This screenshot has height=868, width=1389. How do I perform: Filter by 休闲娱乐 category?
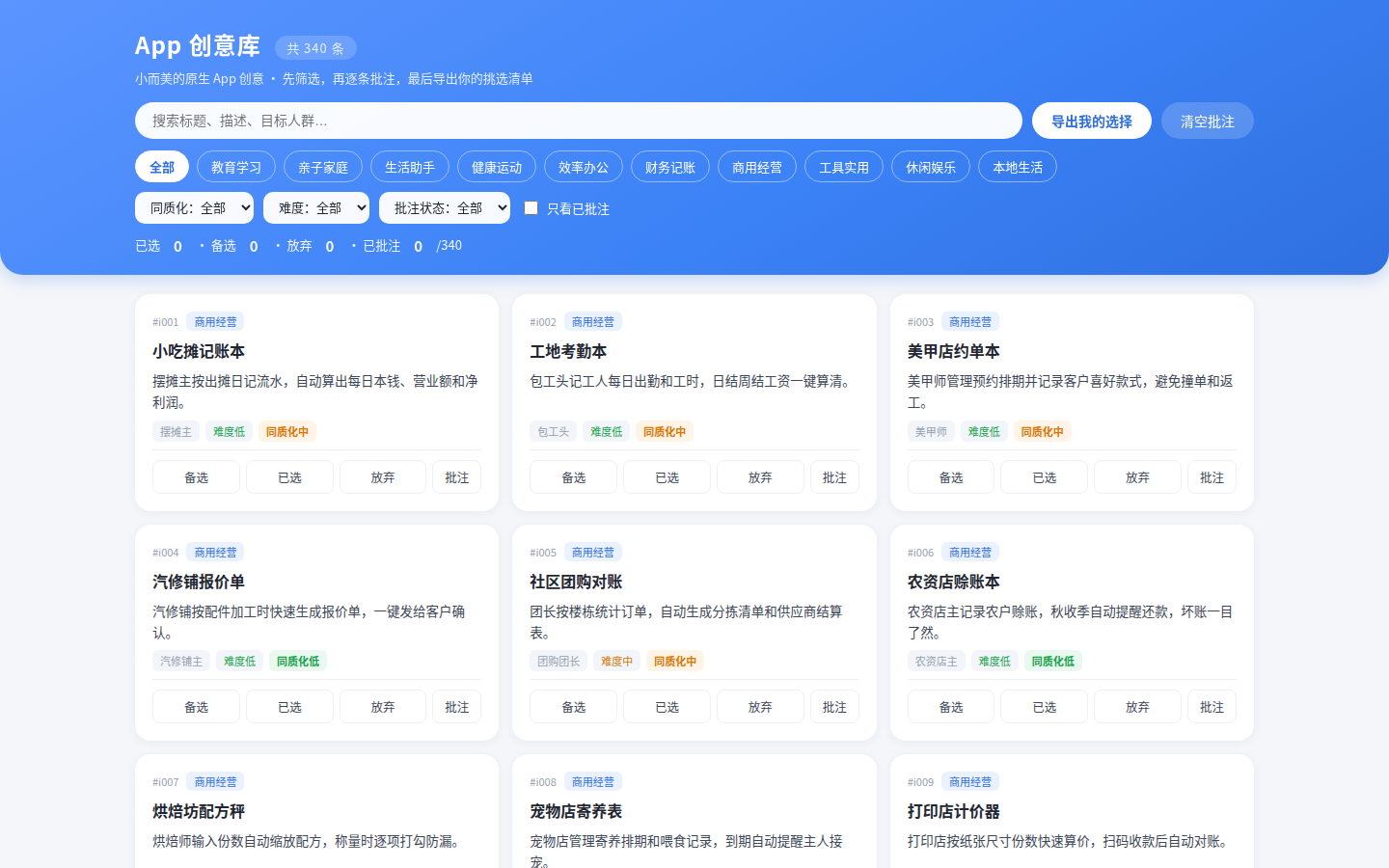(x=931, y=167)
